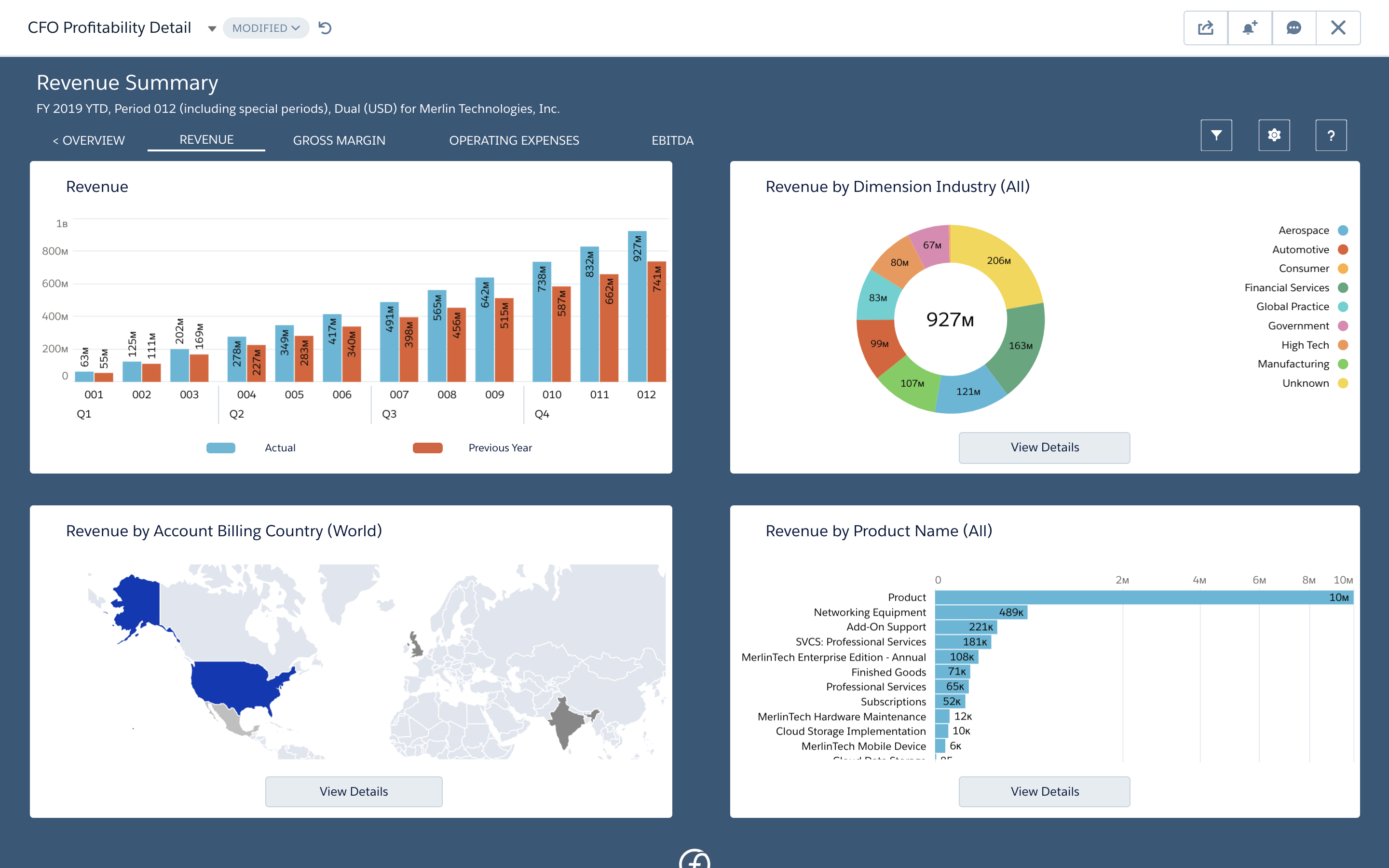Click the share dashboard icon

point(1205,27)
